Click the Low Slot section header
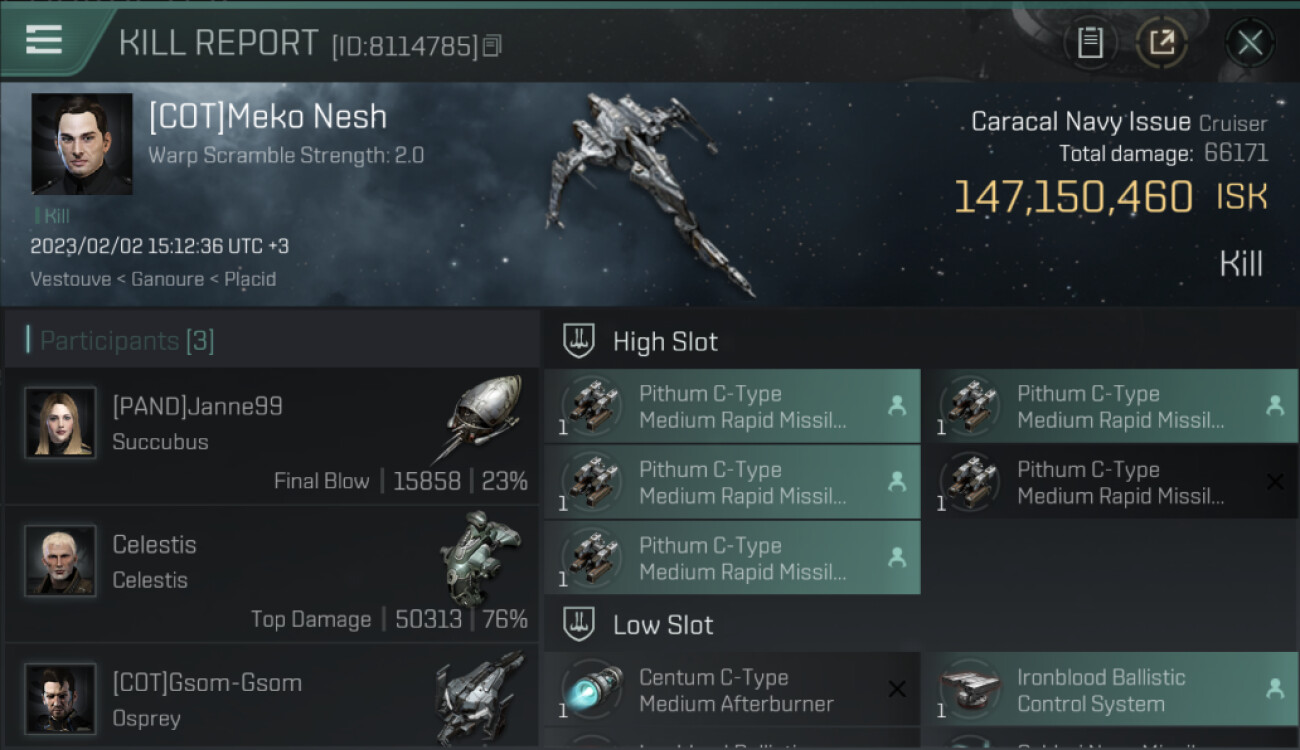Viewport: 1300px width, 750px height. (663, 625)
